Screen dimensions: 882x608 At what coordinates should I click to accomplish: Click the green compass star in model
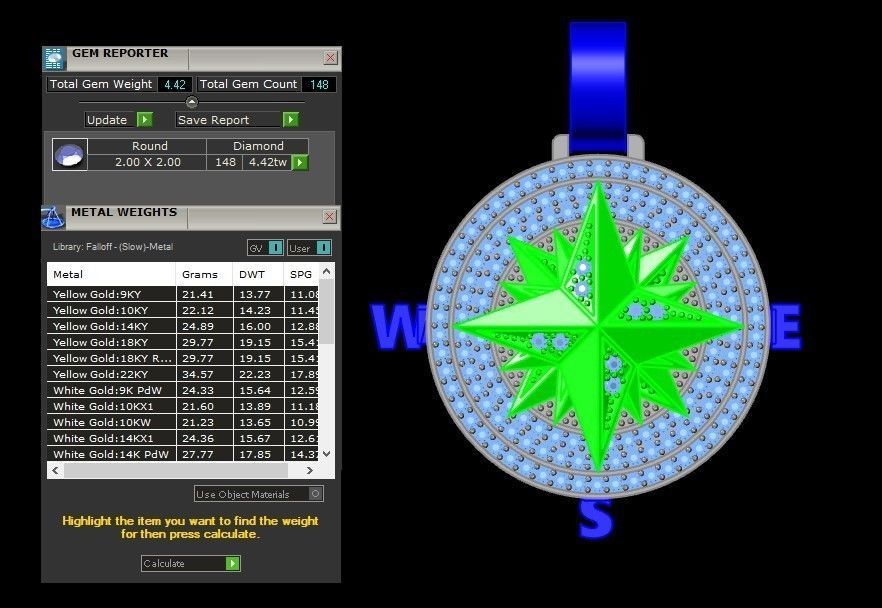click(x=598, y=326)
